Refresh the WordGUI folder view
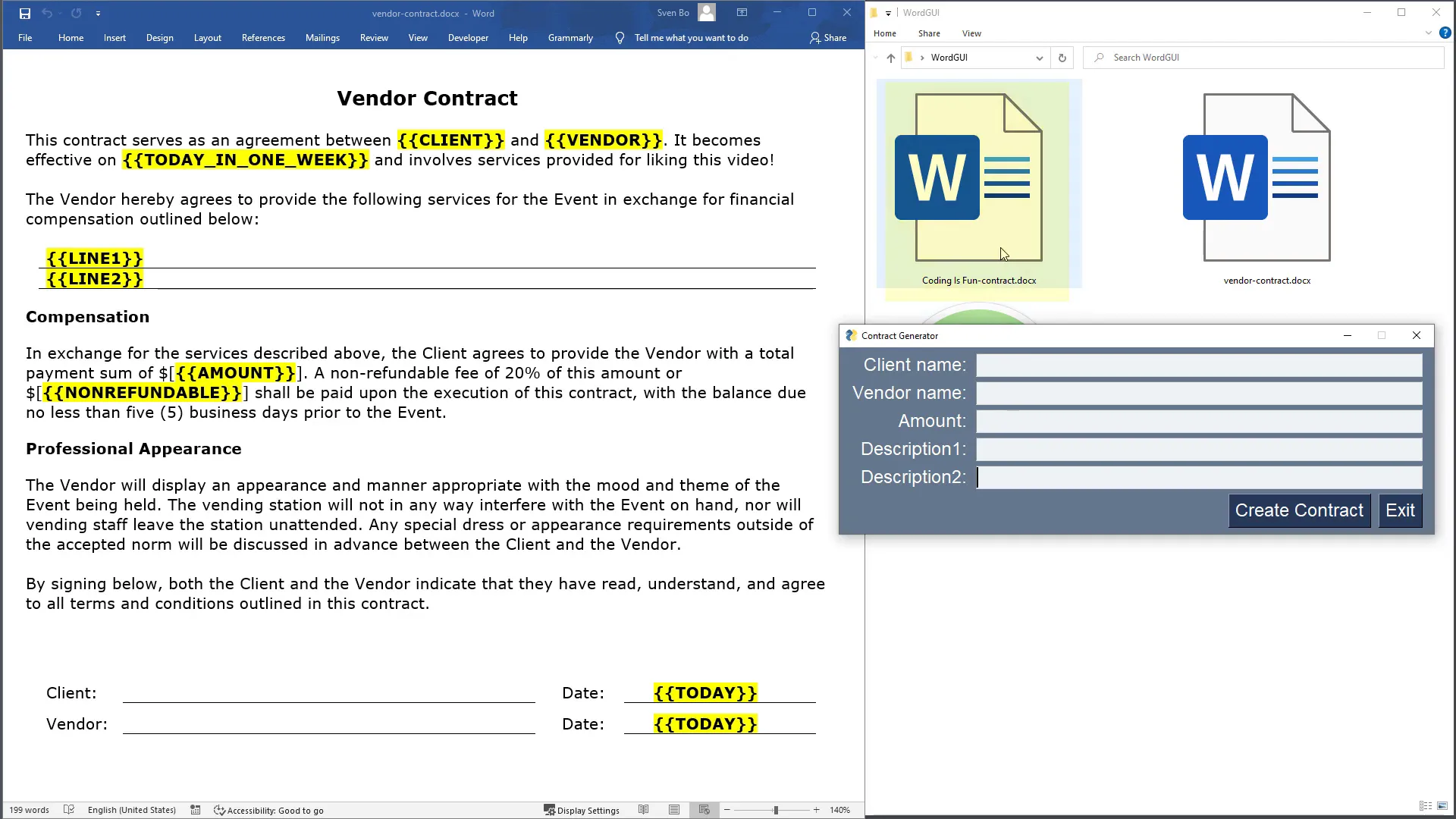The width and height of the screenshot is (1456, 819). (1062, 58)
